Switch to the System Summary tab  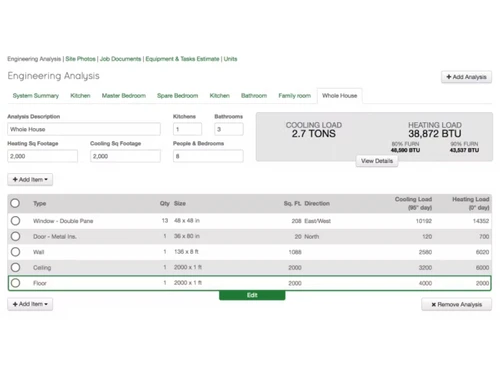[36, 96]
